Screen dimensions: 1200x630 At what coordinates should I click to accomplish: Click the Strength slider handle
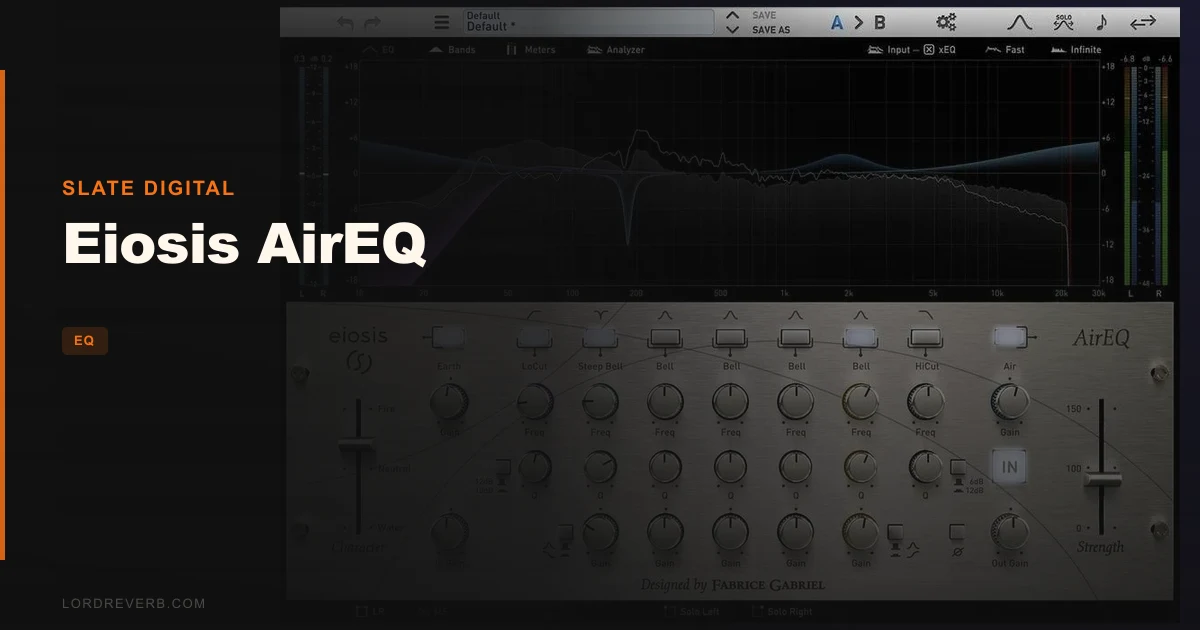pos(1101,481)
